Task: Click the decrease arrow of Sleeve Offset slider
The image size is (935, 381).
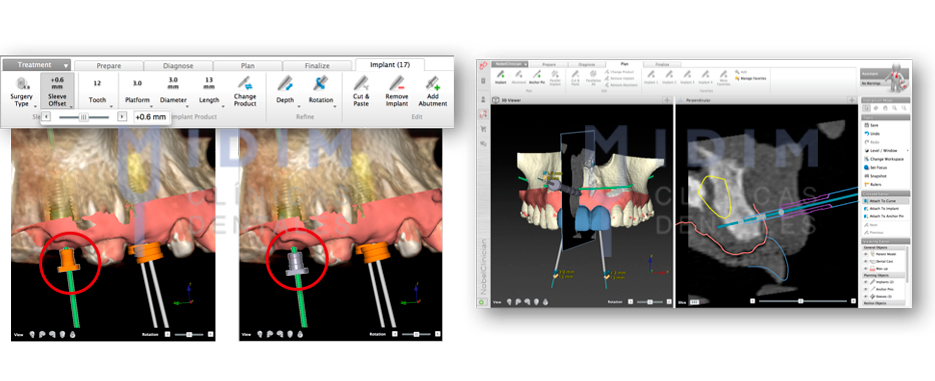Action: (x=47, y=117)
